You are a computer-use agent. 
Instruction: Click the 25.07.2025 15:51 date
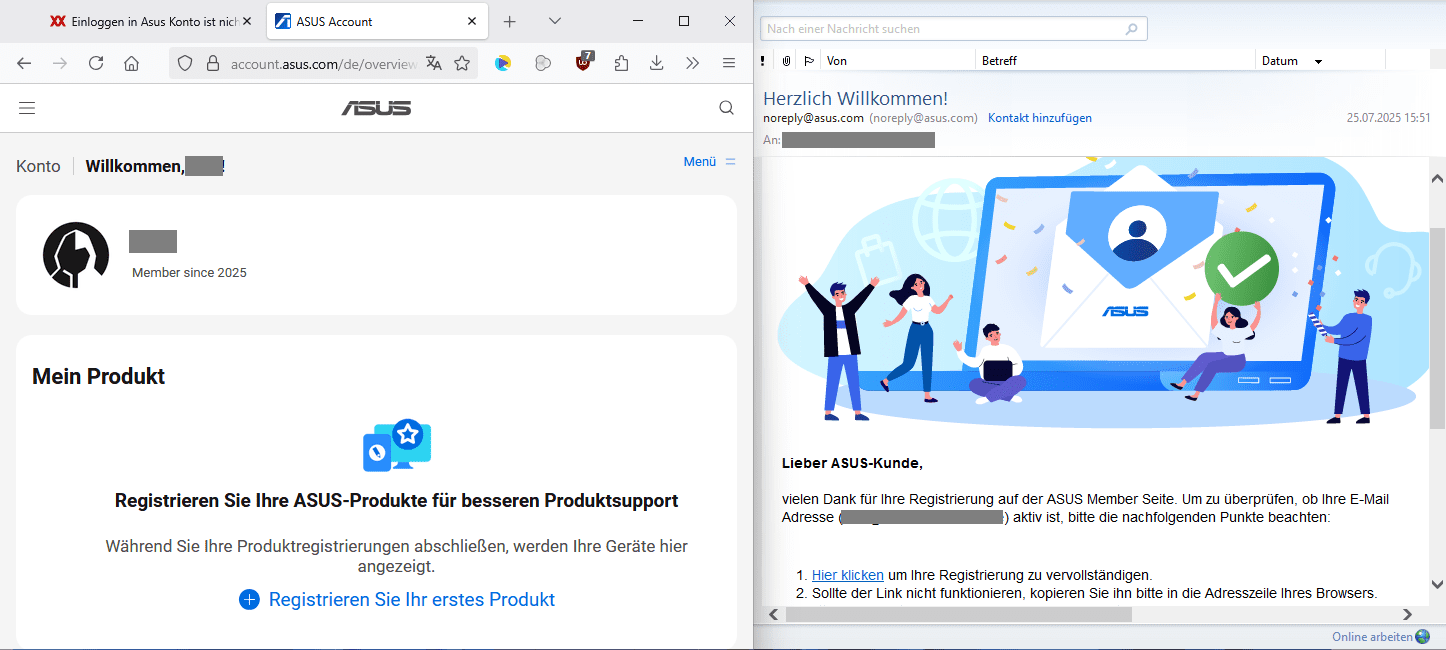click(x=1389, y=118)
